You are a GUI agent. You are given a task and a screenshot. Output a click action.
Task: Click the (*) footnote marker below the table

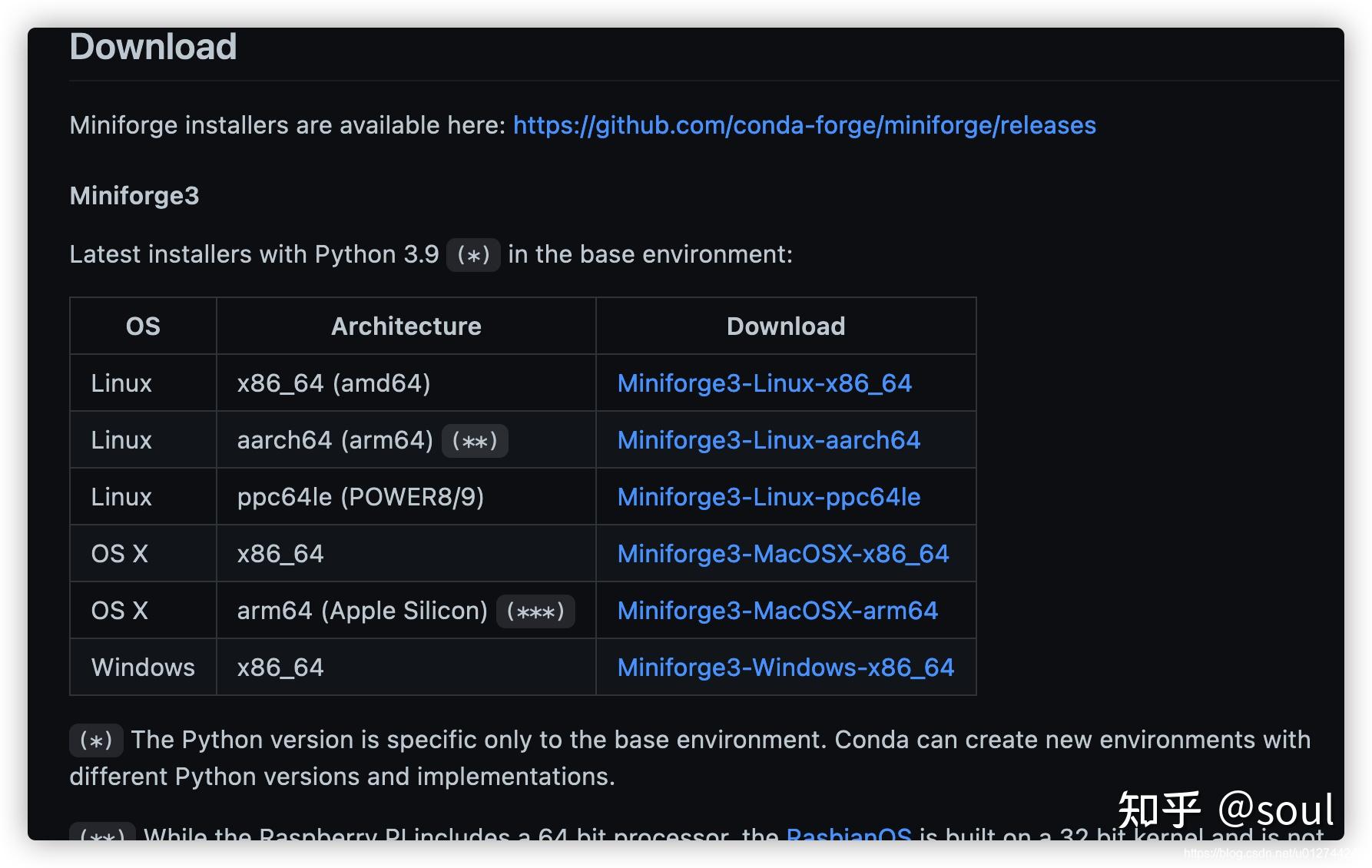point(96,740)
